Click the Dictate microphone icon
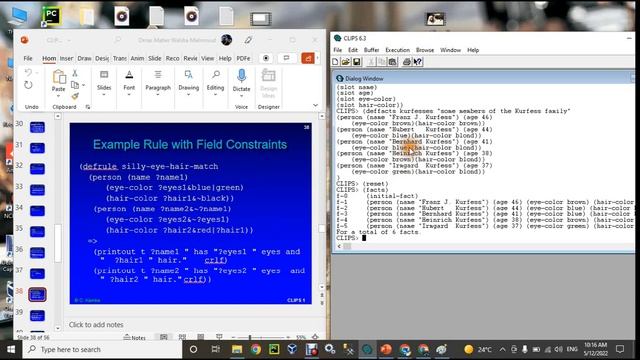640x360 pixels. (241, 76)
